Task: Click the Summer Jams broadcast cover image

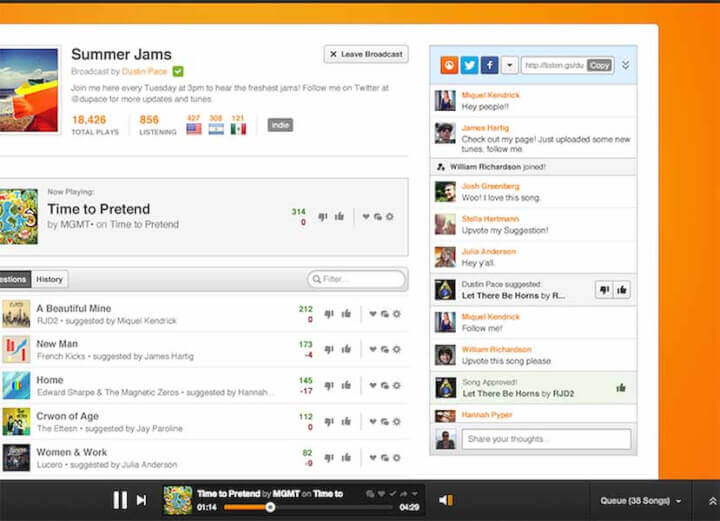Action: [29, 90]
